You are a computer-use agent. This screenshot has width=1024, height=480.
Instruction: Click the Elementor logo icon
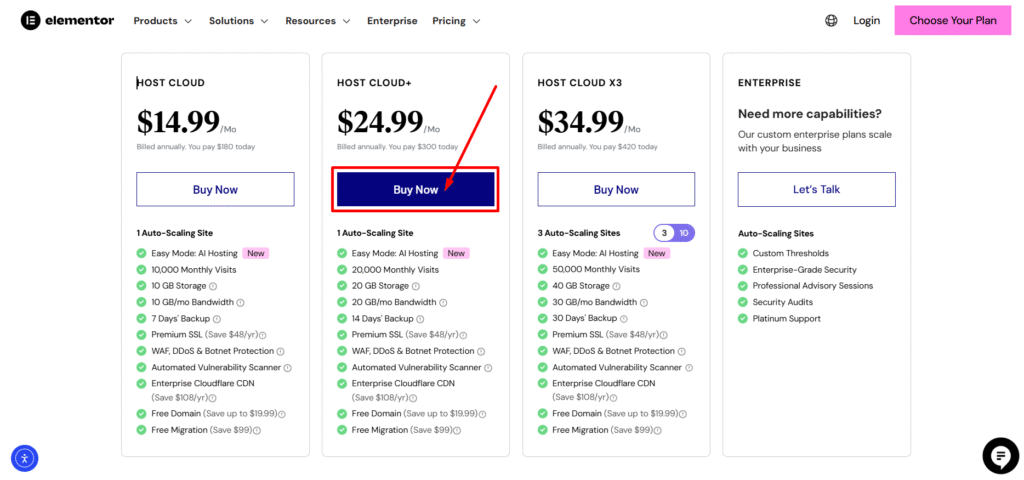30,20
